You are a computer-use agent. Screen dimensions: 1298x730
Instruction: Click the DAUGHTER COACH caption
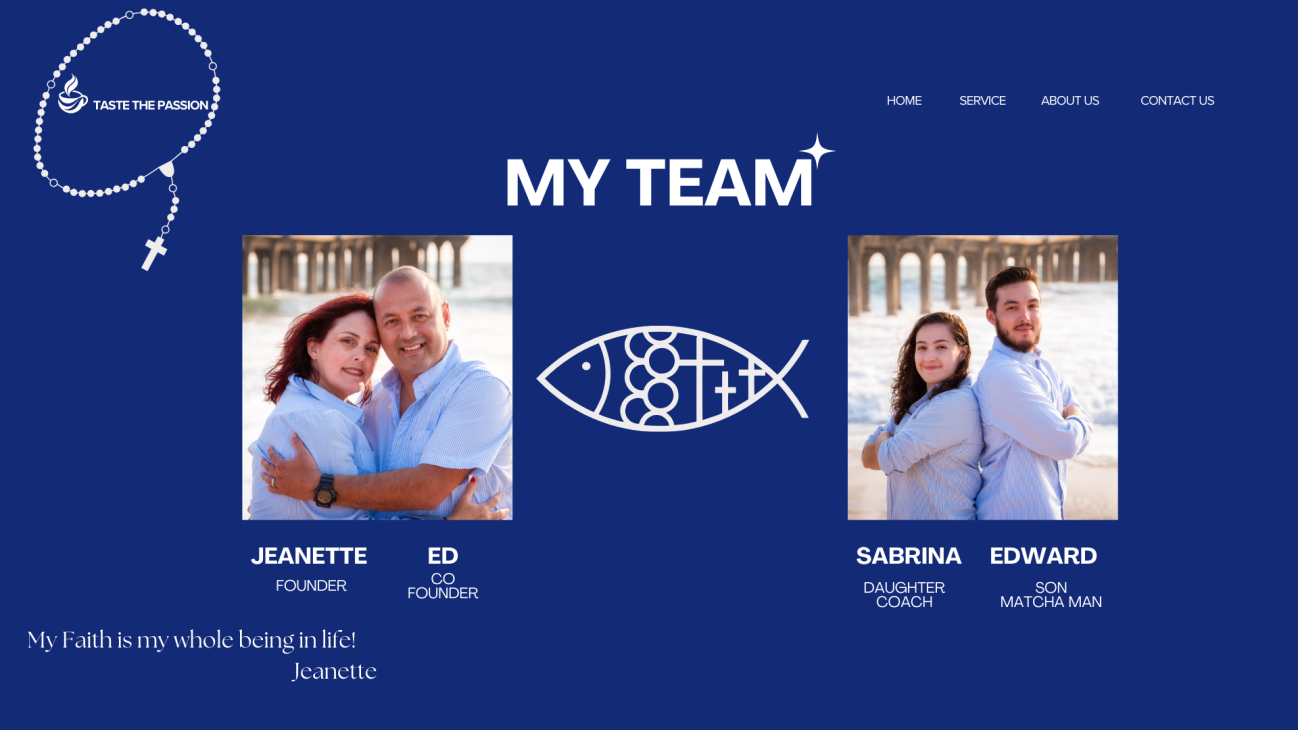click(x=904, y=595)
